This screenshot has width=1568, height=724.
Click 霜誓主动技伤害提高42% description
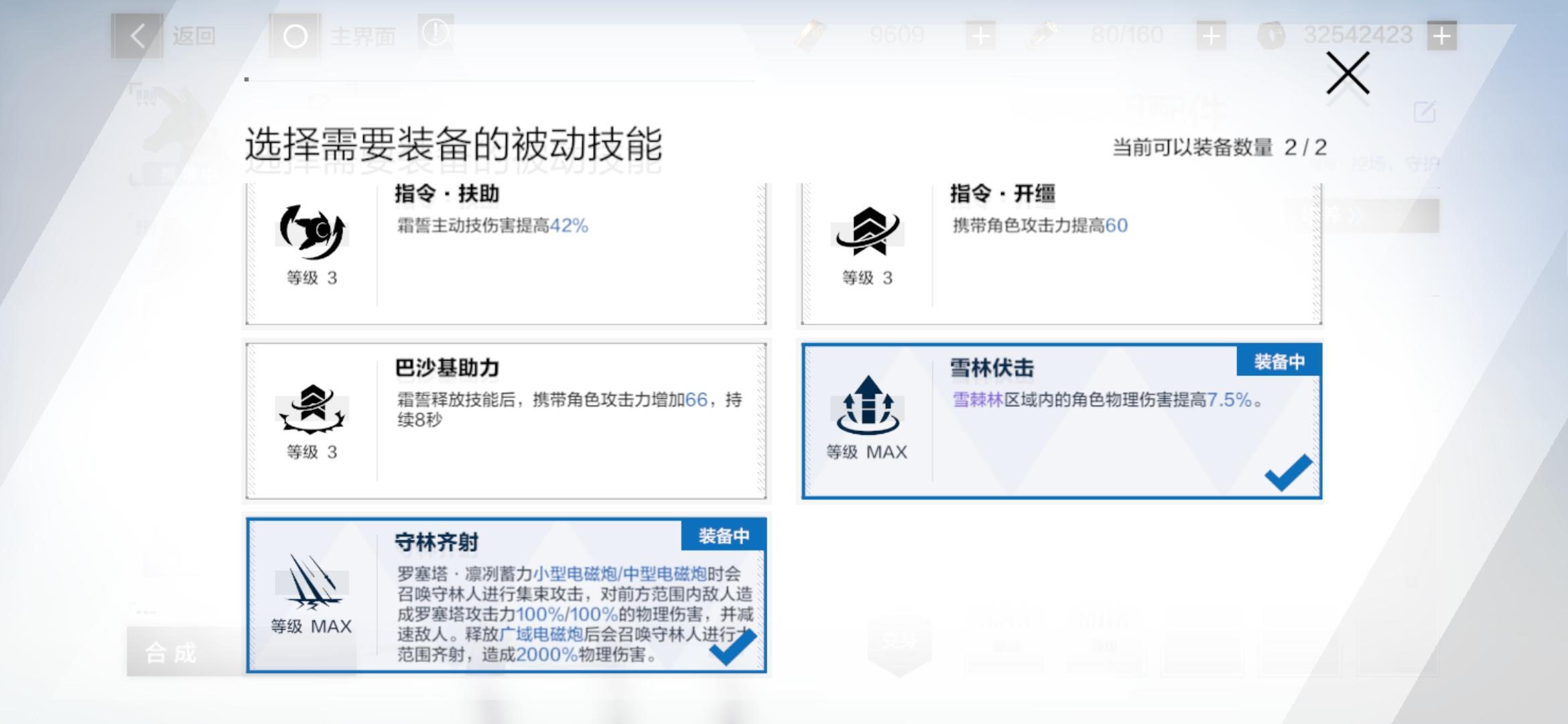pos(493,225)
